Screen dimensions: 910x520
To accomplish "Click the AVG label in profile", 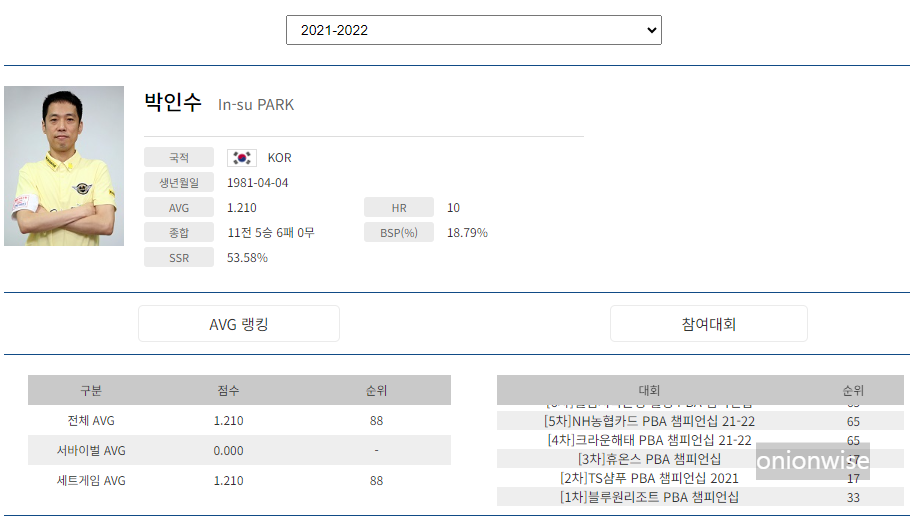I will (x=179, y=208).
